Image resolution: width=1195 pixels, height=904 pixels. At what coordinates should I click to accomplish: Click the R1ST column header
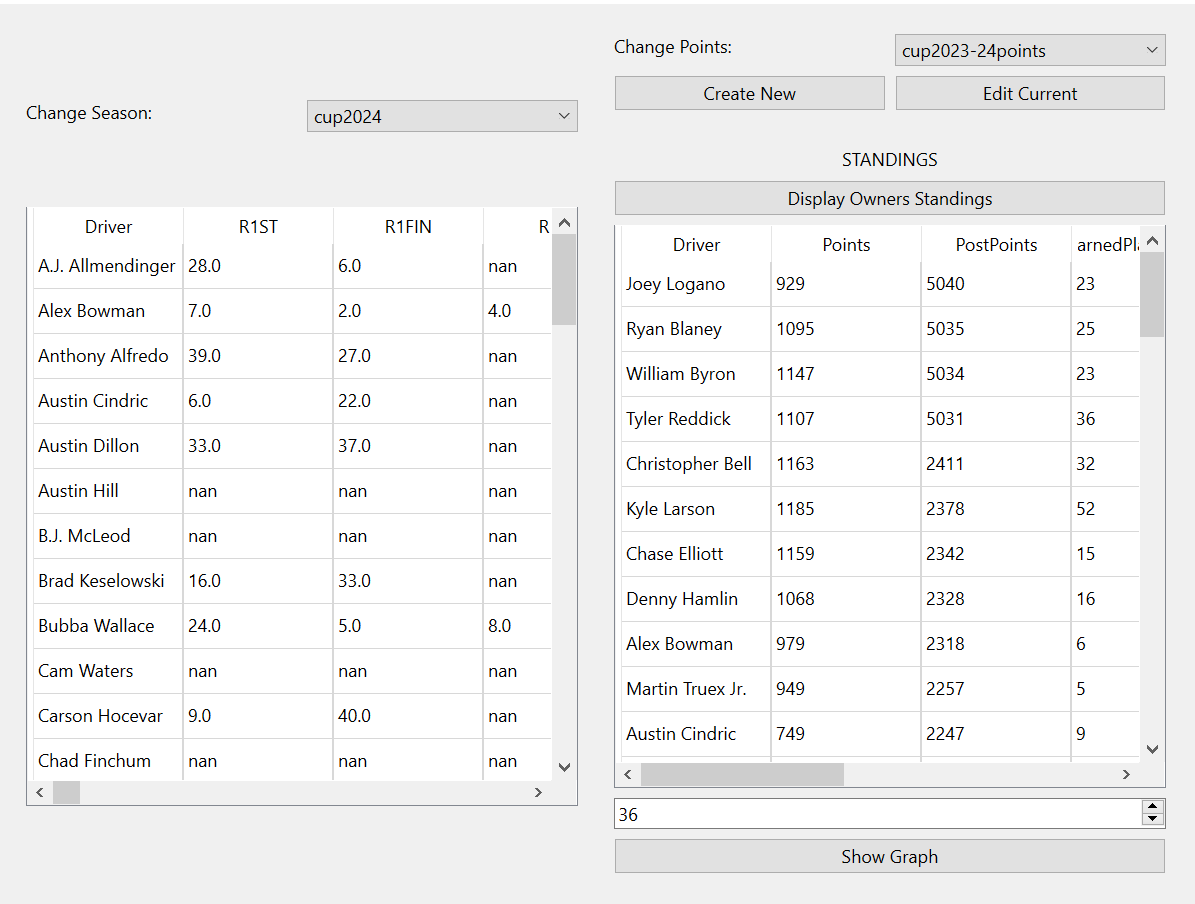point(258,226)
